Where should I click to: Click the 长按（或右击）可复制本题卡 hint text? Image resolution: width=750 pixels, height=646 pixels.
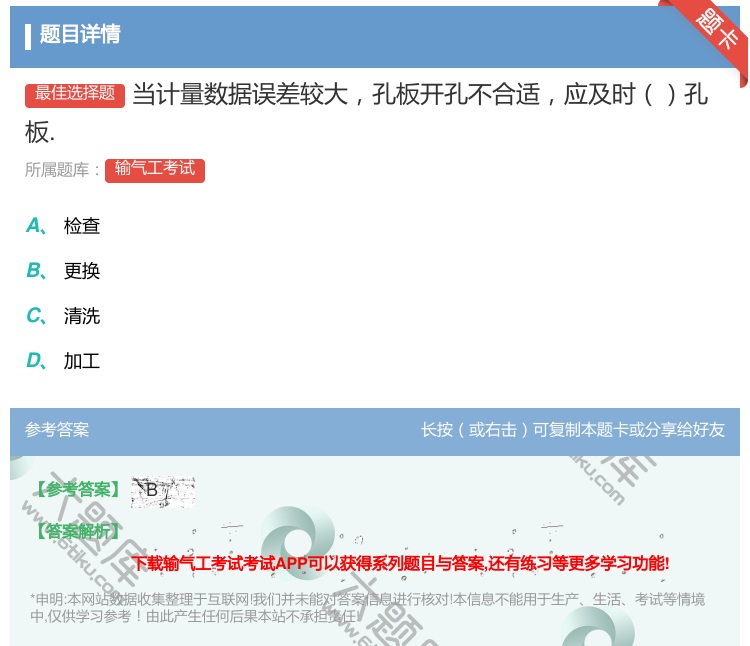(573, 429)
